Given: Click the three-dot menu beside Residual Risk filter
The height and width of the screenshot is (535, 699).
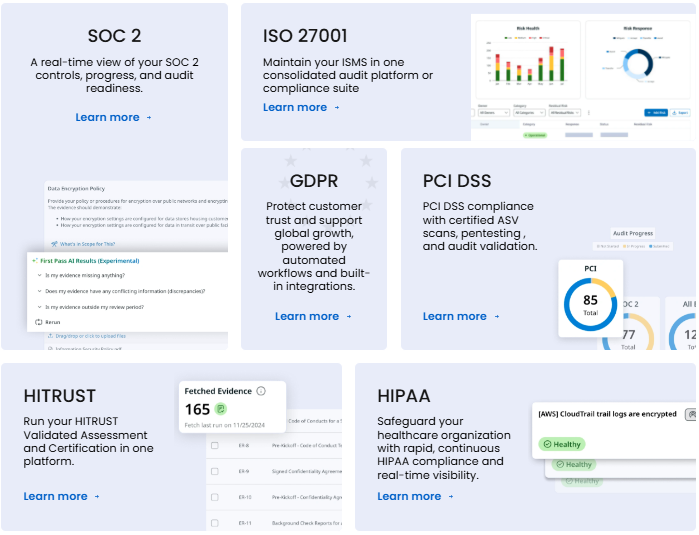Looking at the screenshot, I should pyautogui.click(x=589, y=113).
